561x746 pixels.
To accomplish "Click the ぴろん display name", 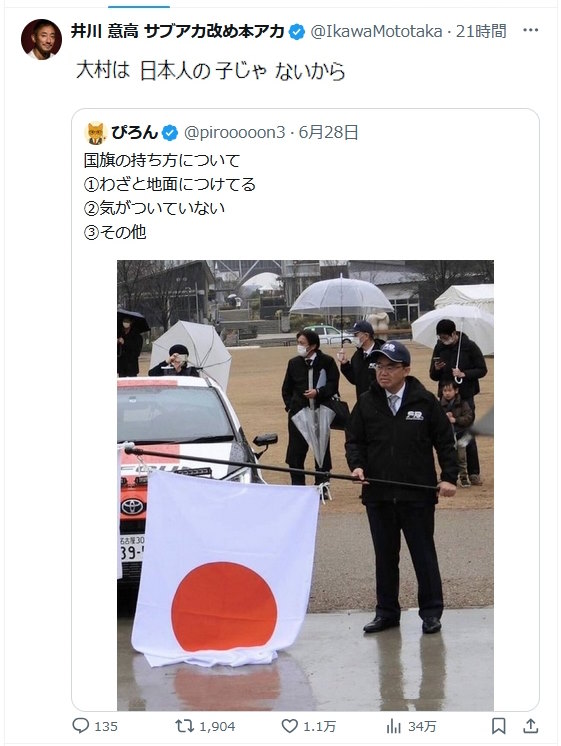I will tap(135, 132).
